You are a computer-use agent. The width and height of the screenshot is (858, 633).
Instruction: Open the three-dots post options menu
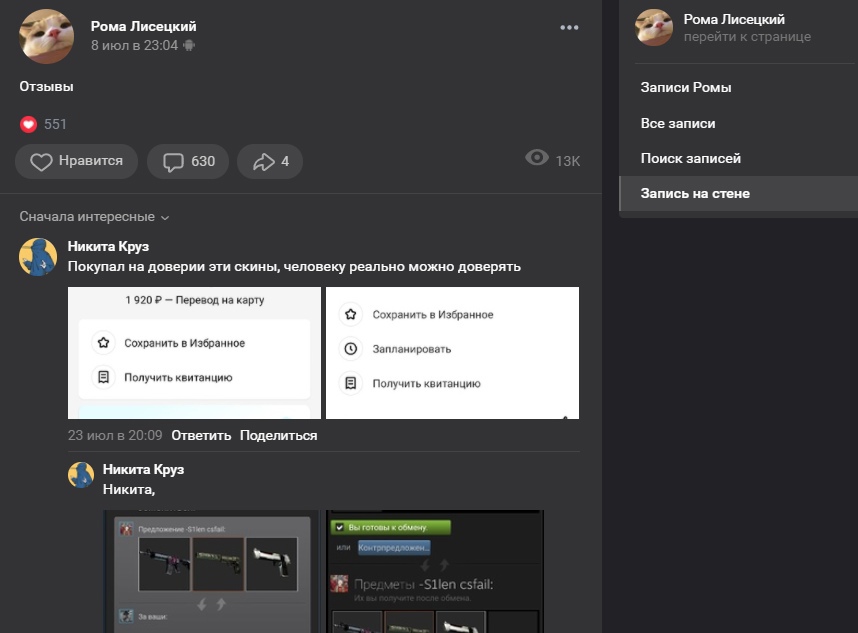[569, 28]
